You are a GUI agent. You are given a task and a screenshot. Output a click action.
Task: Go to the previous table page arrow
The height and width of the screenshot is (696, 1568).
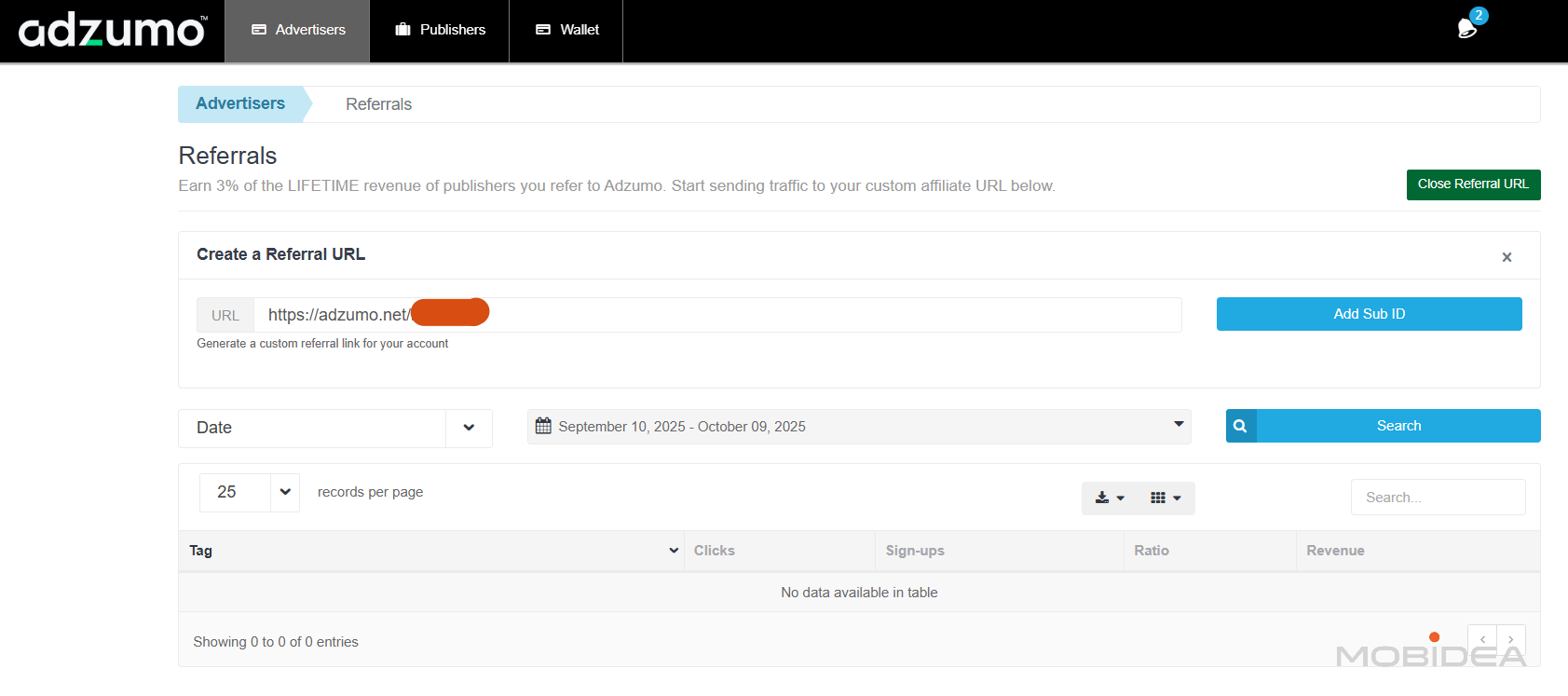[1482, 639]
